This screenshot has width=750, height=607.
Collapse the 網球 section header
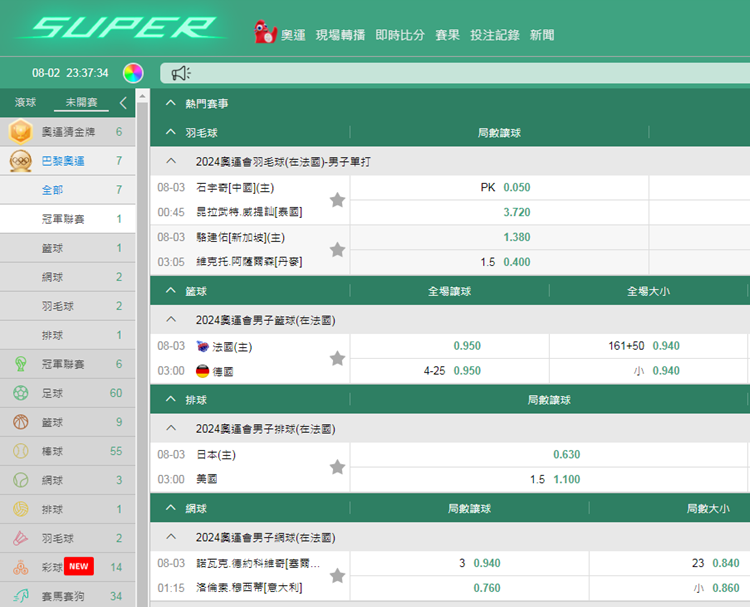pos(171,508)
